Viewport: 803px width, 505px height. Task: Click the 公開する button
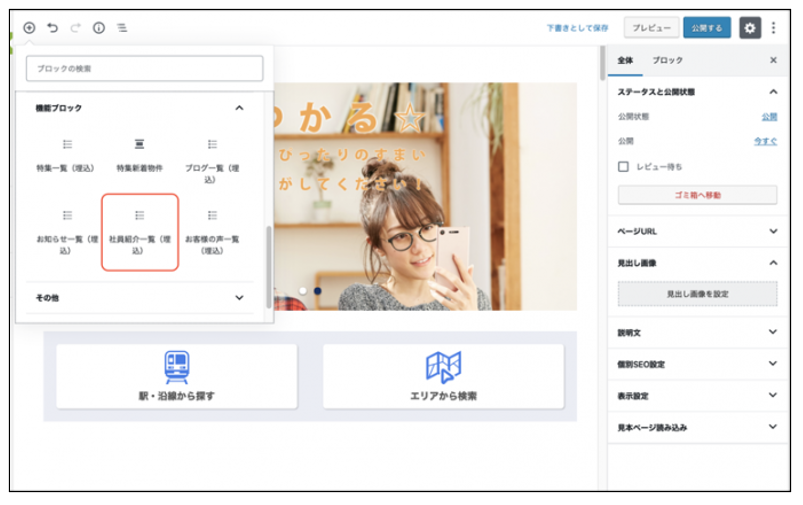tap(707, 28)
